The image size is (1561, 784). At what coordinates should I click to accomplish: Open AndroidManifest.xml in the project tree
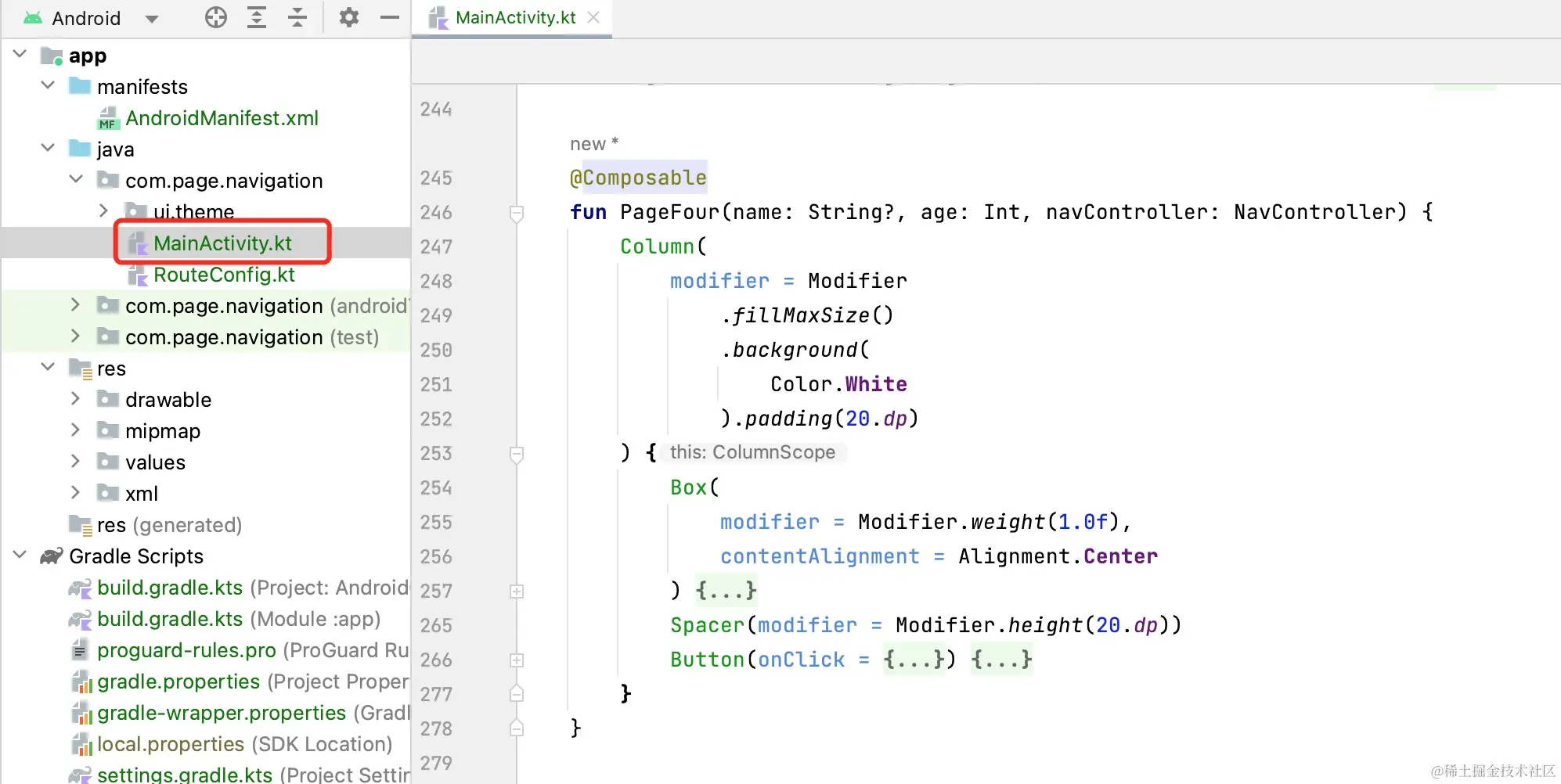point(222,118)
